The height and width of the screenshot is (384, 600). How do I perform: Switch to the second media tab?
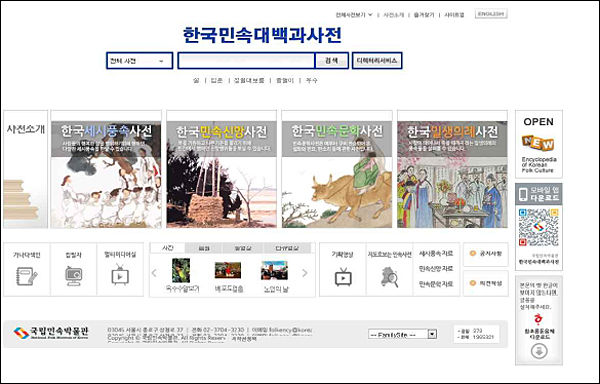[204, 248]
